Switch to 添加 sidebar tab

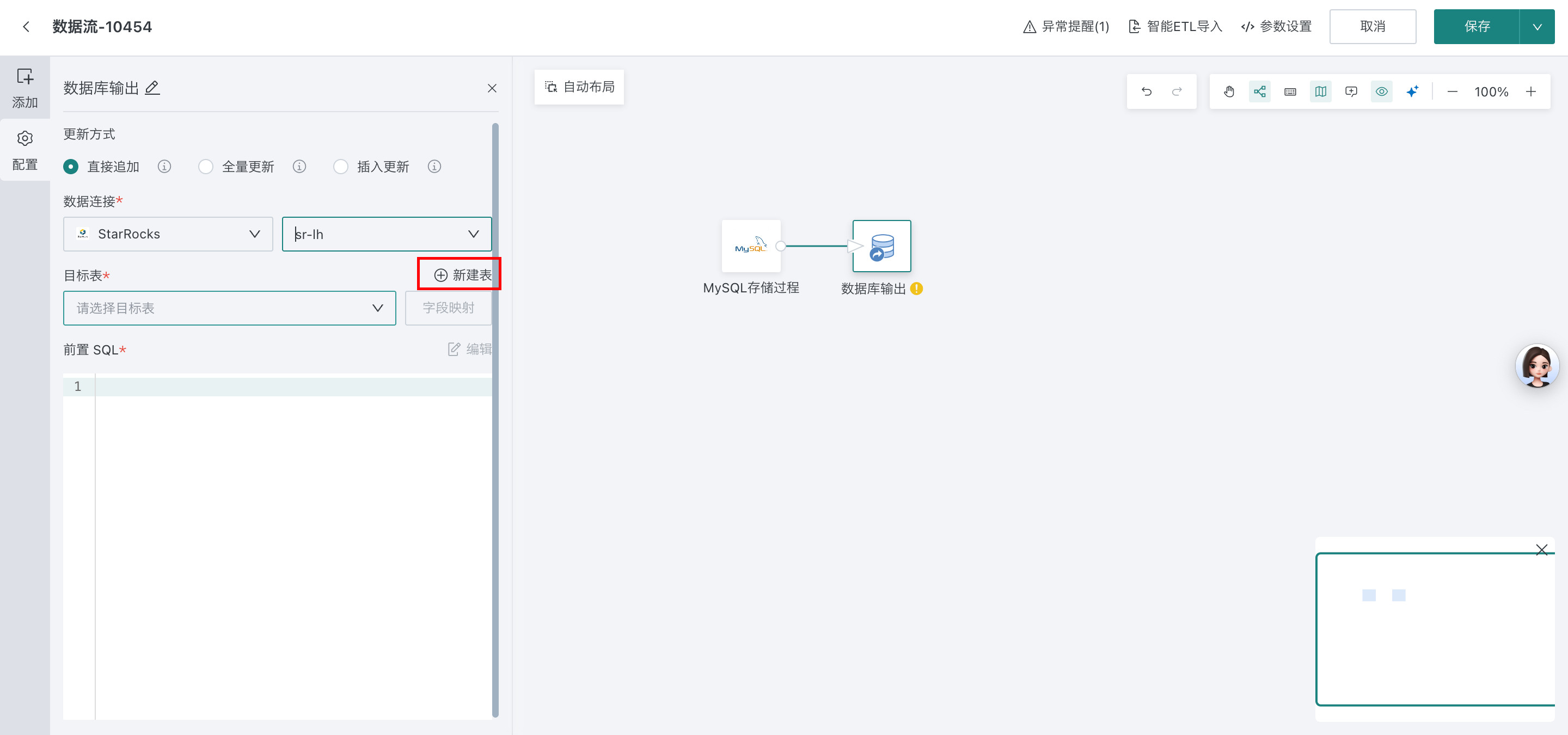[x=25, y=88]
